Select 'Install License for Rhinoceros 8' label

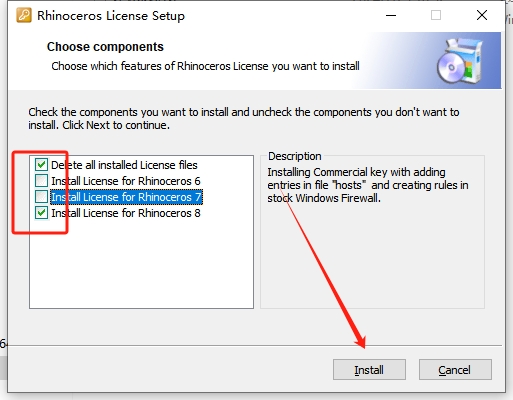coord(126,213)
